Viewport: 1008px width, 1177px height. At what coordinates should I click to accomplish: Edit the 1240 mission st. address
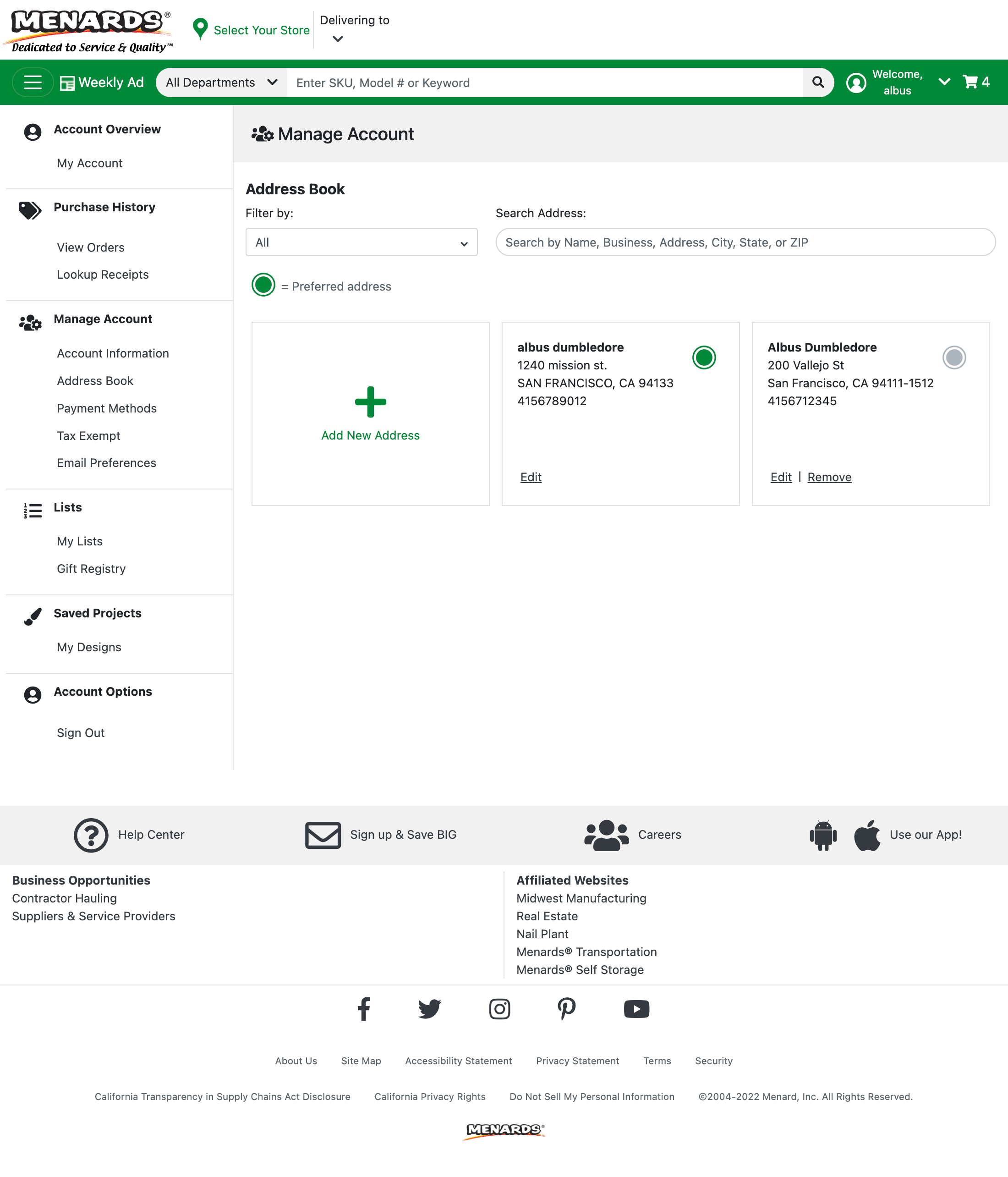[531, 477]
